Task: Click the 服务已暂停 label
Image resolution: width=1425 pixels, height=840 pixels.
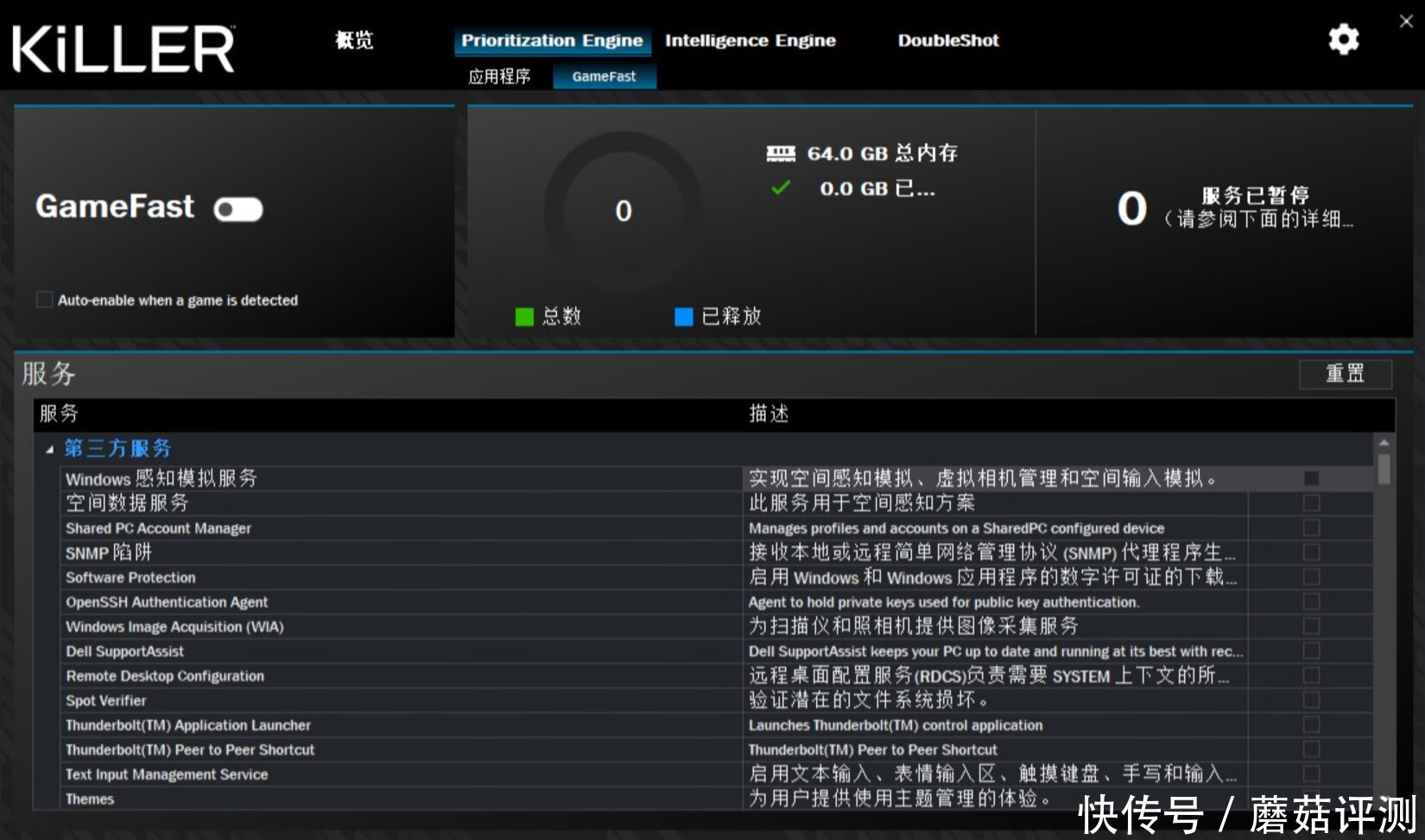Action: [x=1255, y=195]
